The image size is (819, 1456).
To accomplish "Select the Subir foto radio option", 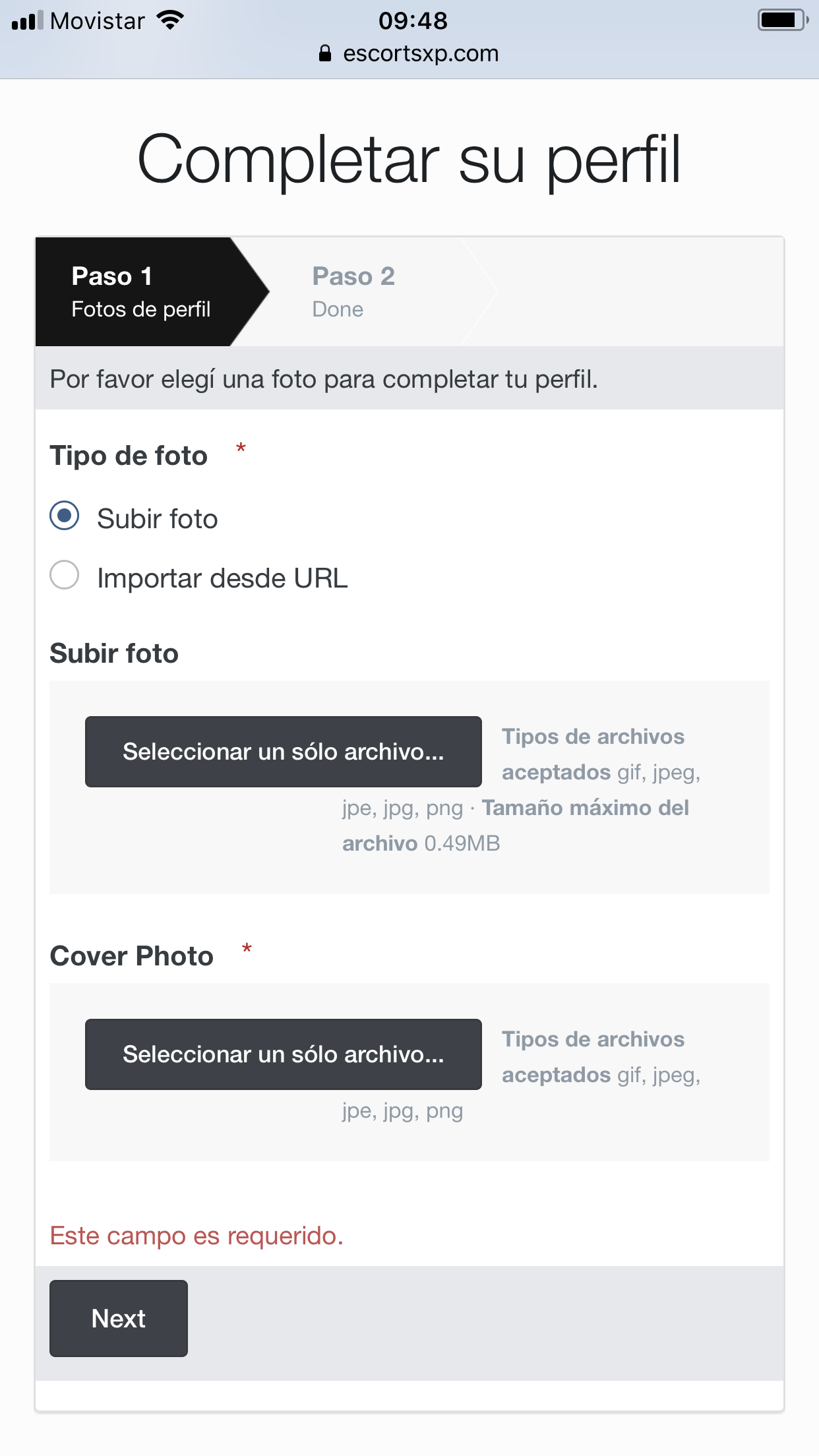I will (65, 516).
